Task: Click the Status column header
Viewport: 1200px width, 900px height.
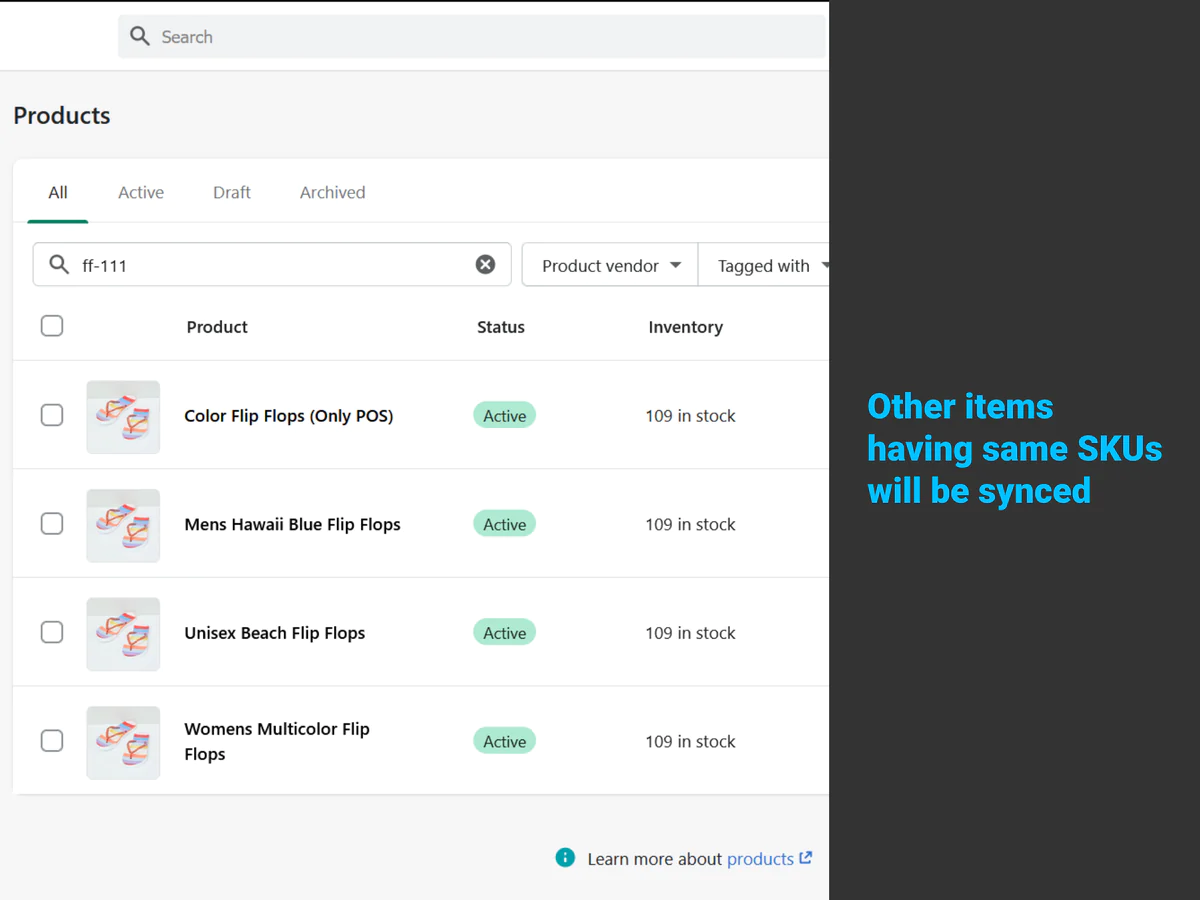Action: point(501,327)
